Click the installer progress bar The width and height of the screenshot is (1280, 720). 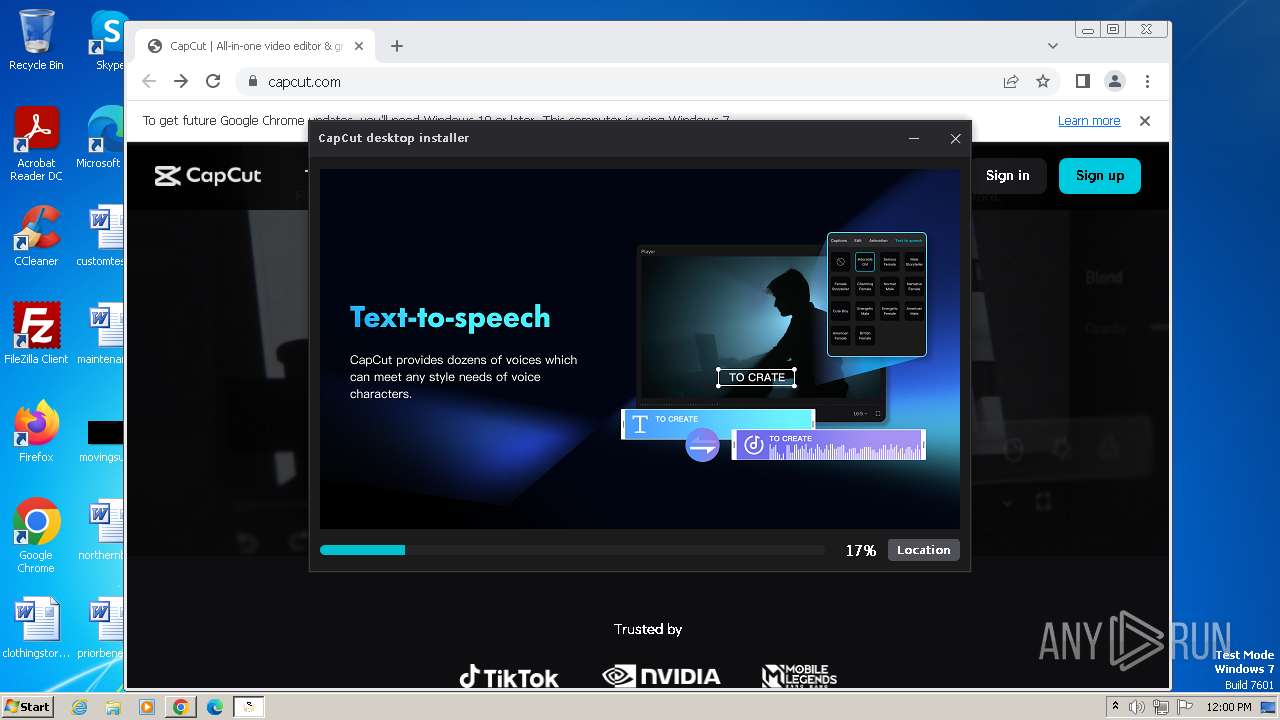(x=572, y=550)
